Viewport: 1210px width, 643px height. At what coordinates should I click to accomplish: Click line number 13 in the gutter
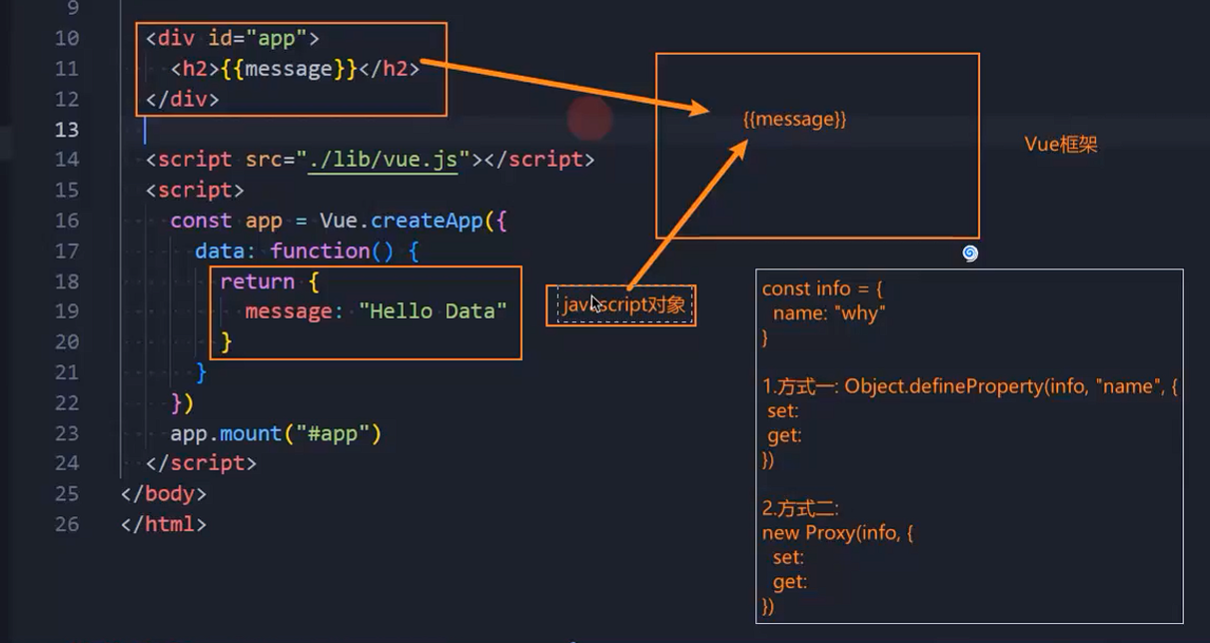[67, 129]
